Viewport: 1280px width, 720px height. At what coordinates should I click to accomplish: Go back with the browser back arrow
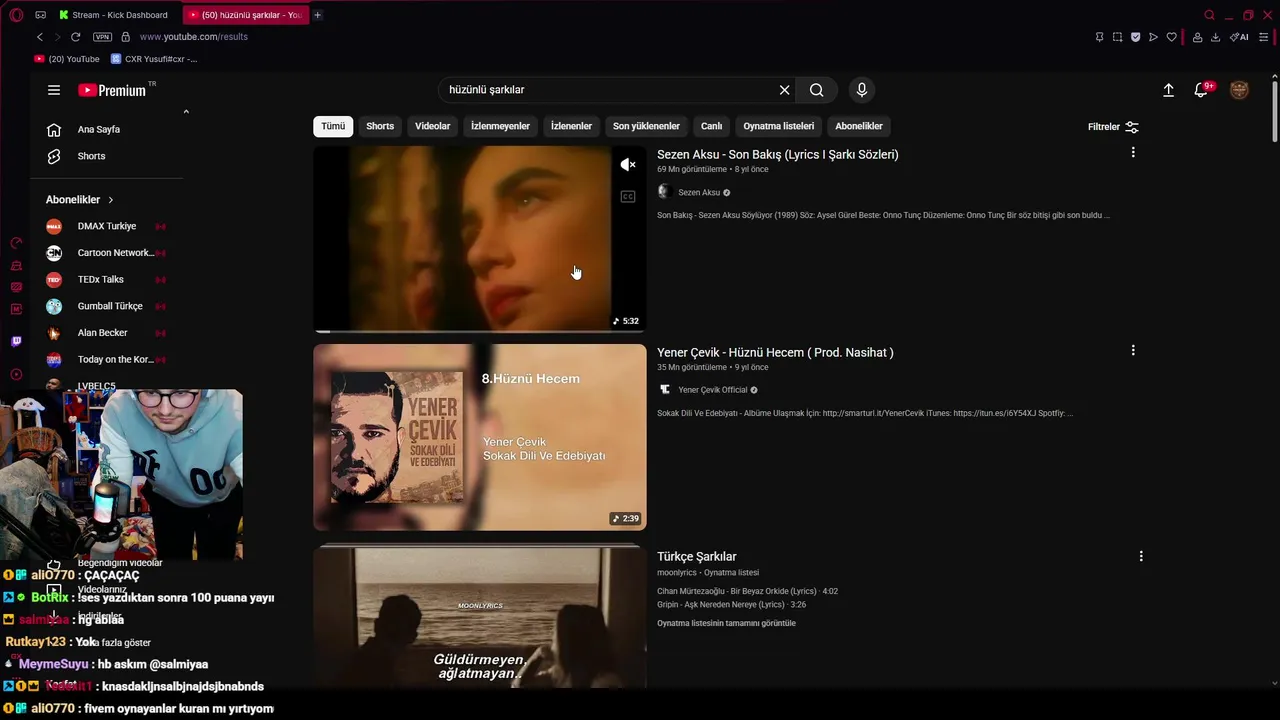[x=40, y=37]
